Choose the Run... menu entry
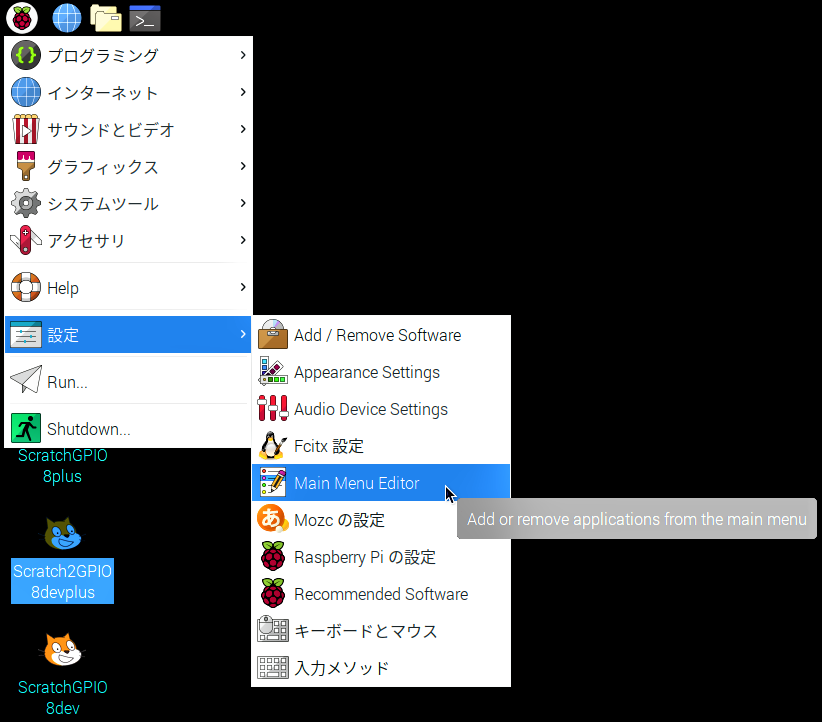 click(x=128, y=382)
